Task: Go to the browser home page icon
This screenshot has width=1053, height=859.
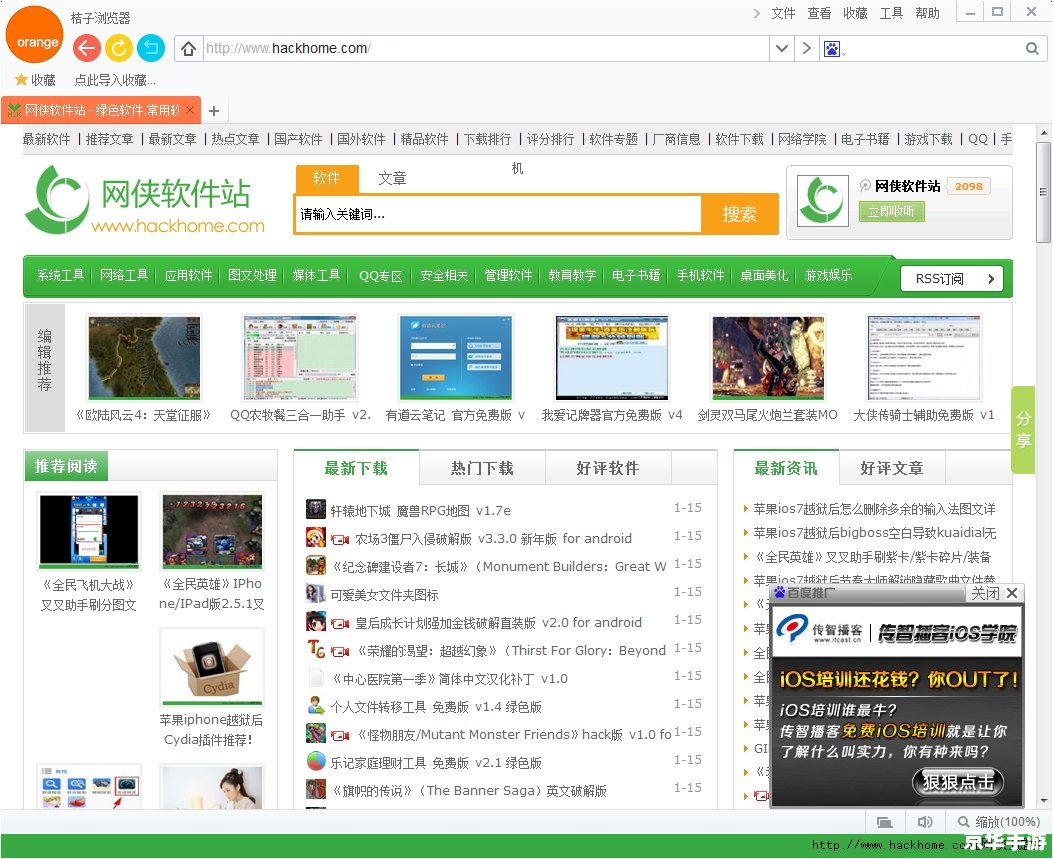Action: pyautogui.click(x=187, y=49)
